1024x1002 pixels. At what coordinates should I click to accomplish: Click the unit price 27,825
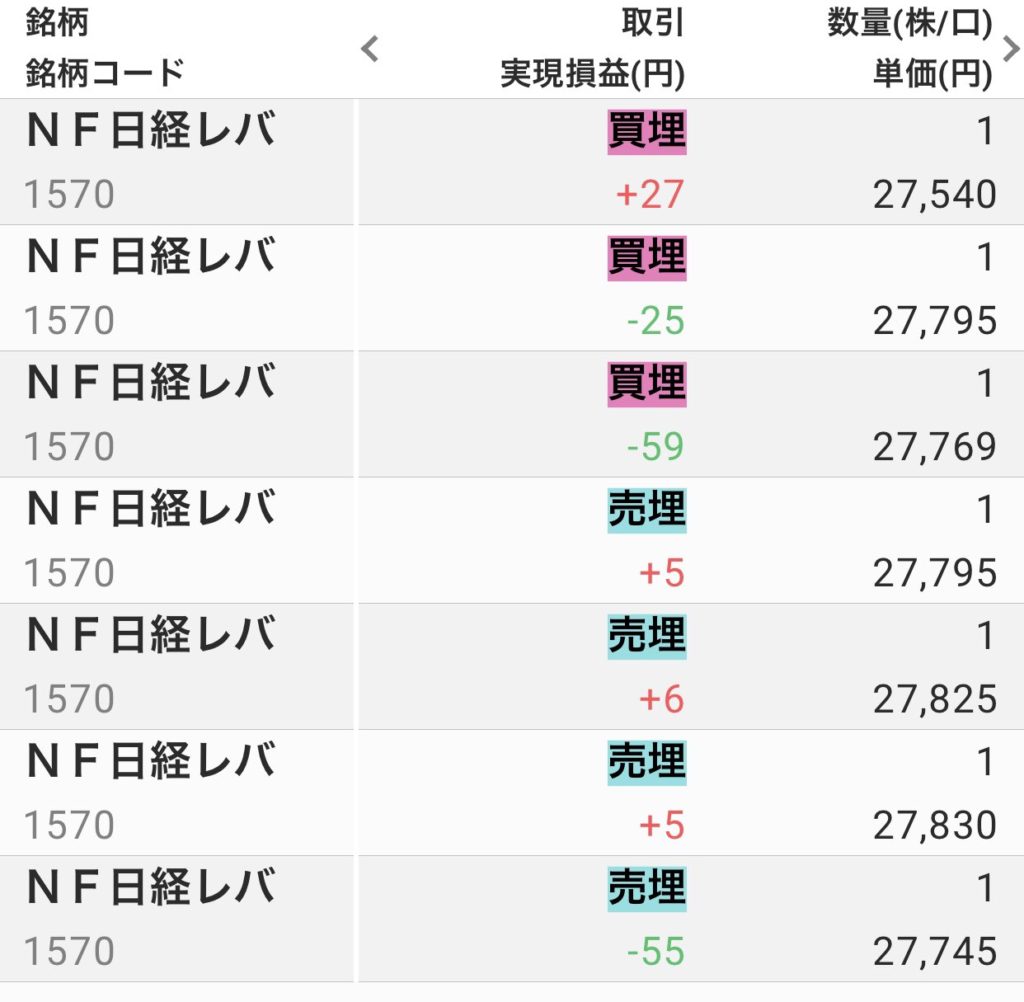(x=935, y=699)
